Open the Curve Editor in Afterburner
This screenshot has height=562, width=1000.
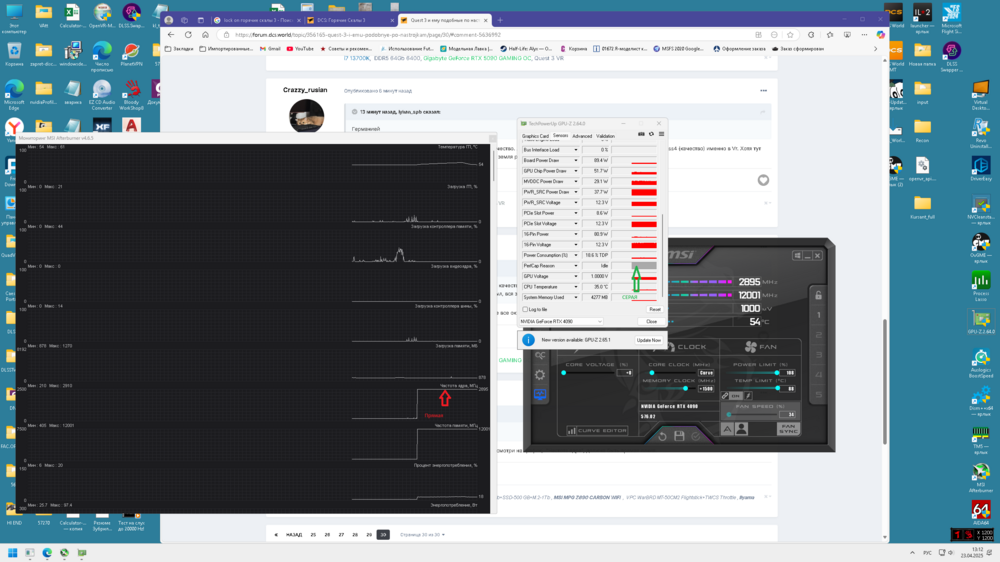click(x=597, y=431)
